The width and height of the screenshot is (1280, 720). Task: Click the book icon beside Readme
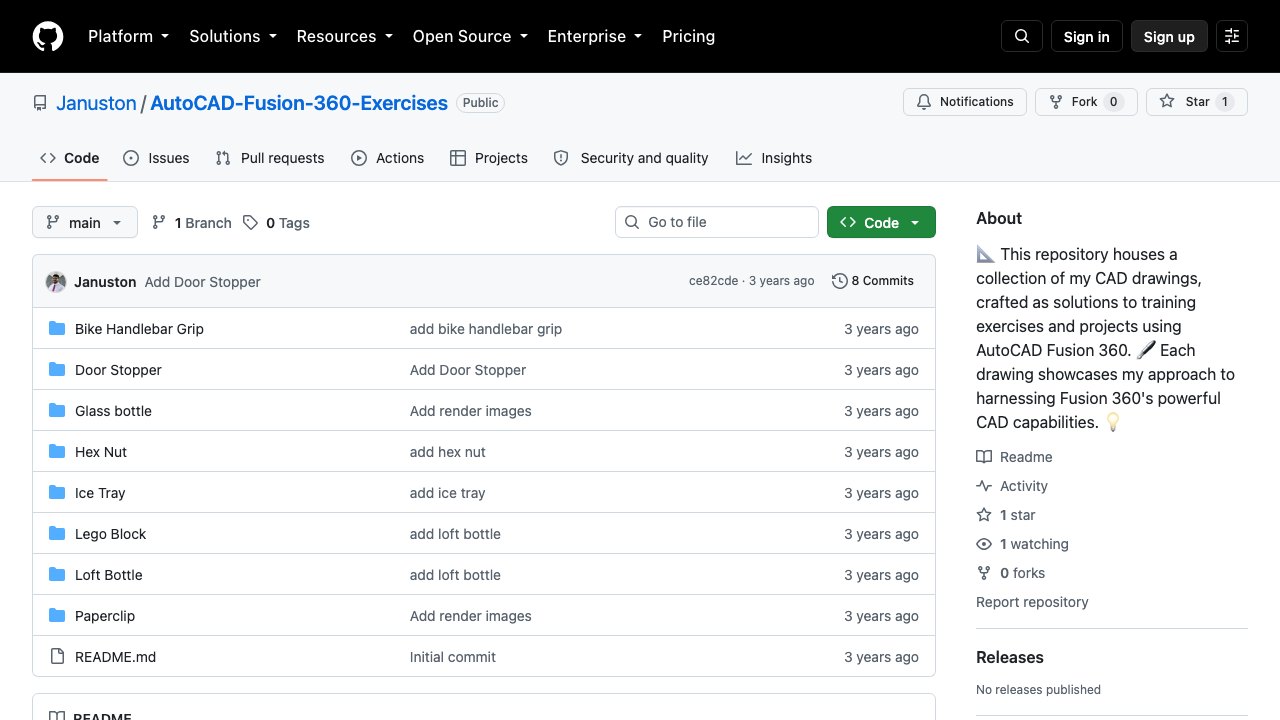click(x=984, y=457)
